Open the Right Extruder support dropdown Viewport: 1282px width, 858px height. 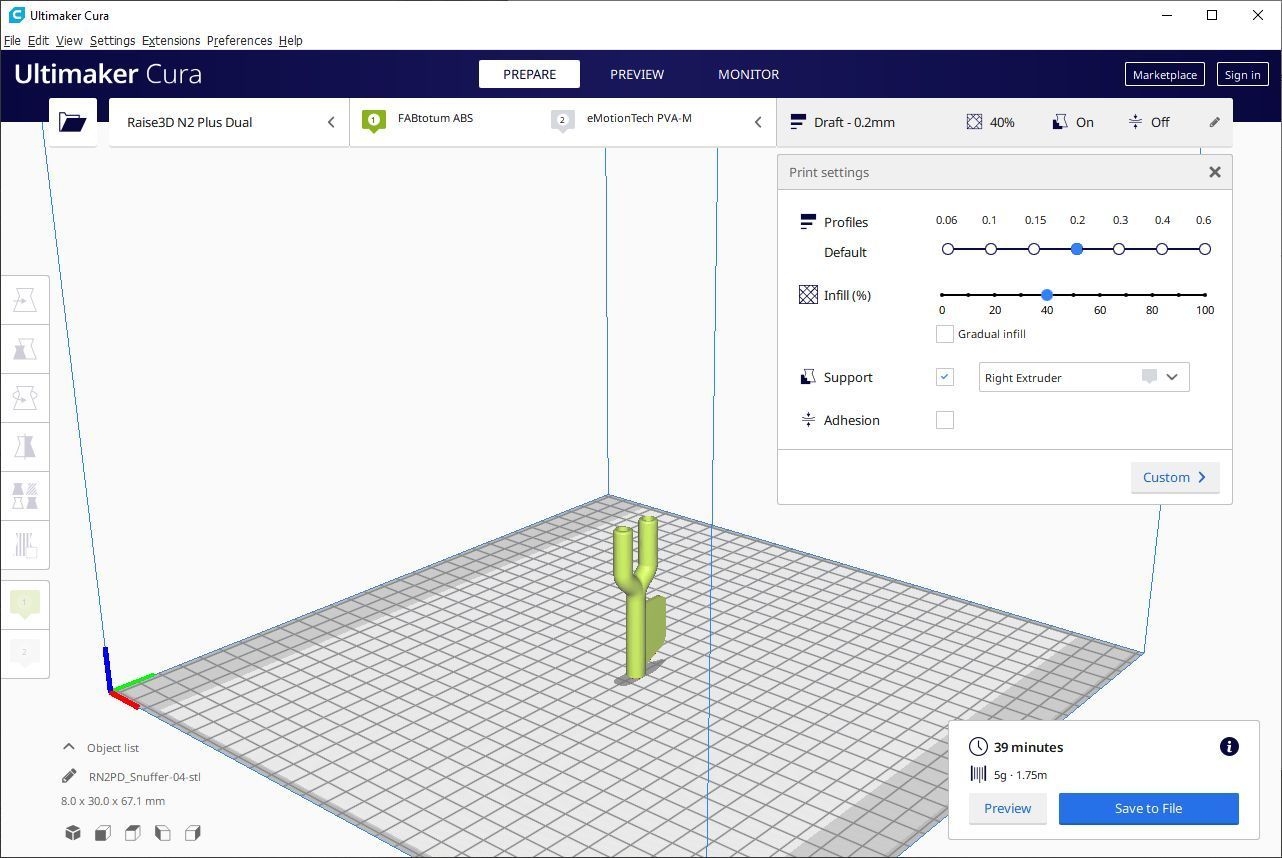(x=1084, y=377)
